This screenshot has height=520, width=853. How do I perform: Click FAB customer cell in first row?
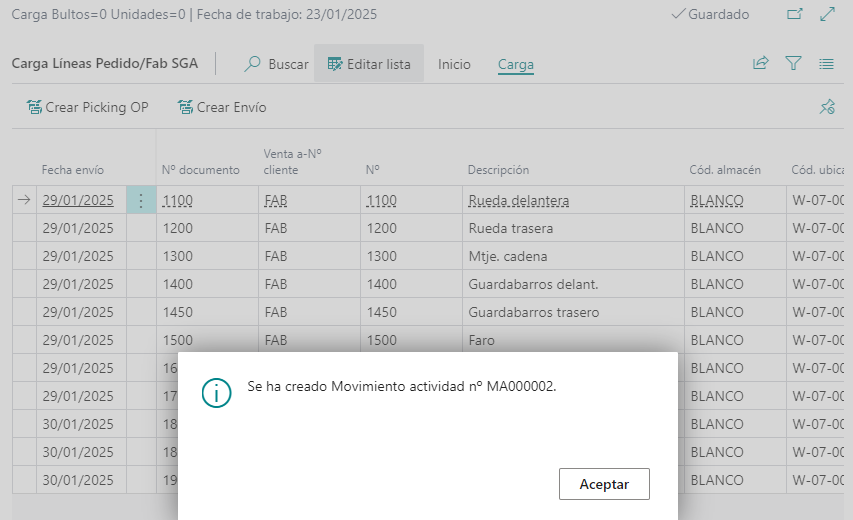tap(309, 200)
